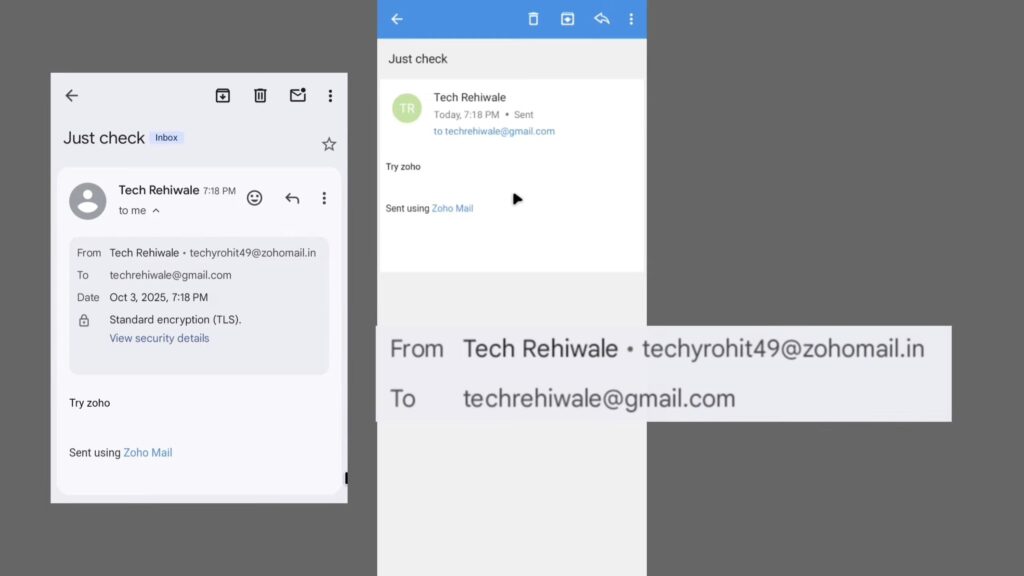Click the green TR sender avatar
This screenshot has width=1024, height=576.
point(407,108)
